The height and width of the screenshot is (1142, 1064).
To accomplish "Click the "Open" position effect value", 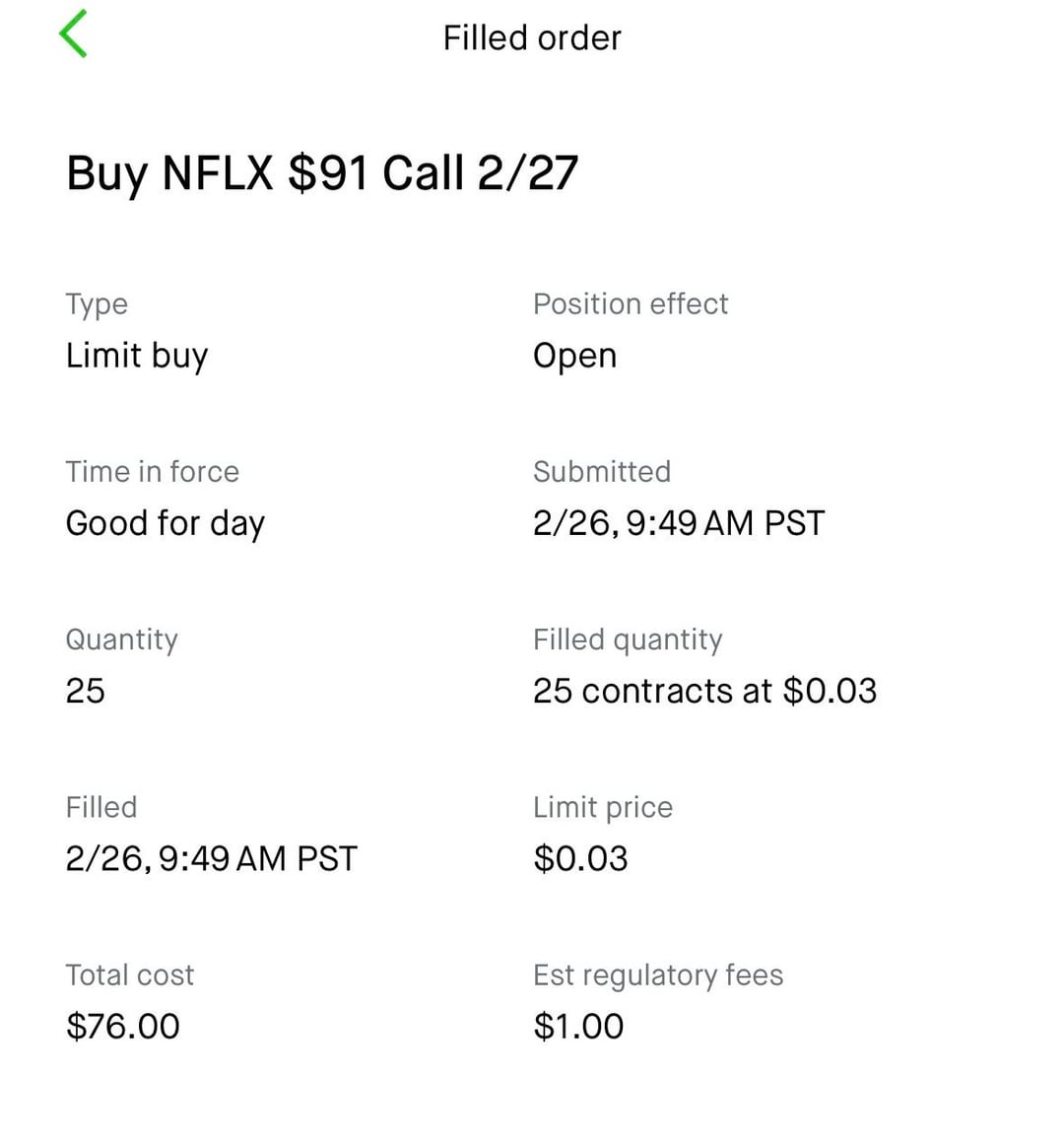I will 575,356.
